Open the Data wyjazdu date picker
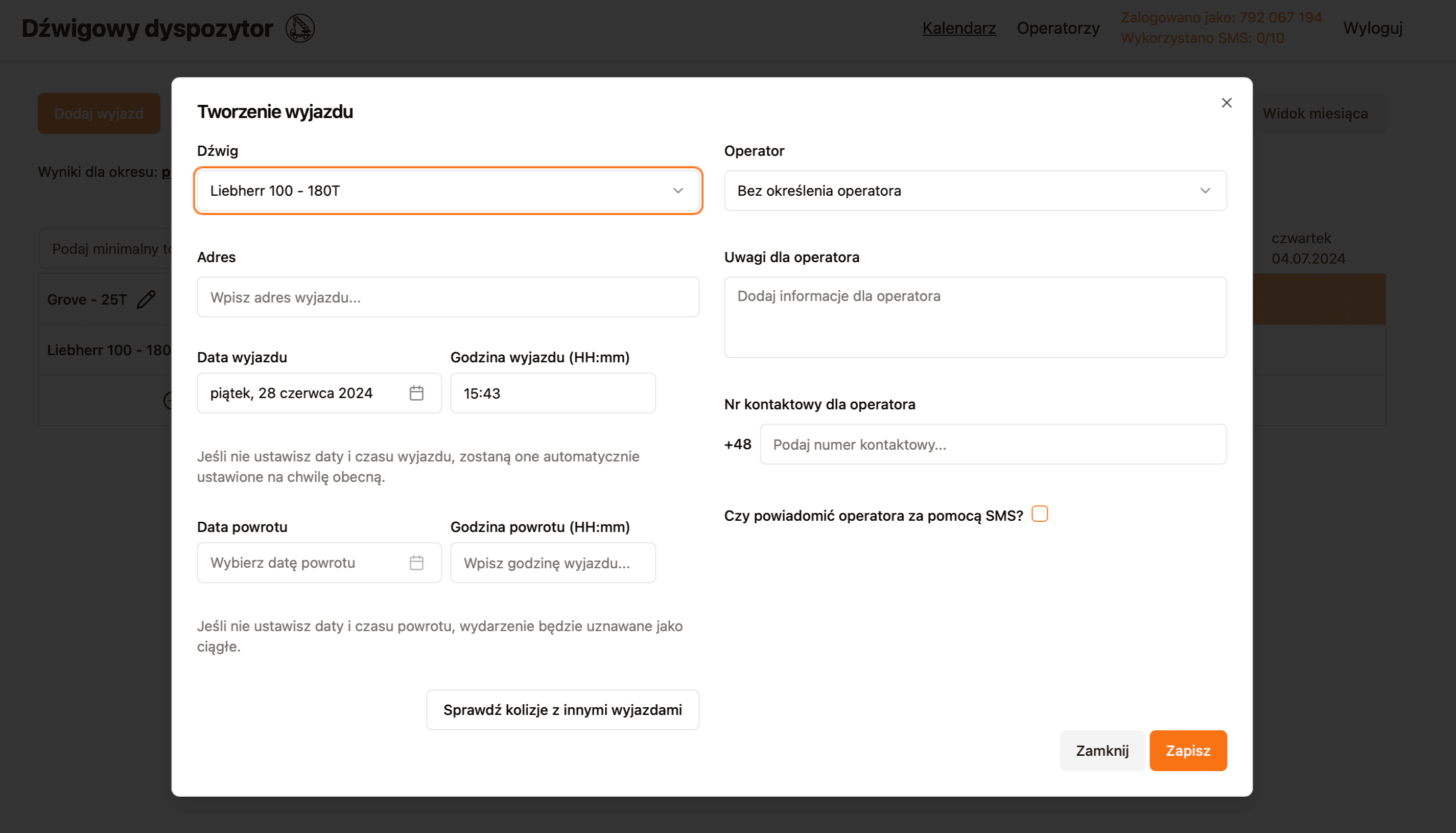This screenshot has width=1456, height=833. pos(319,393)
